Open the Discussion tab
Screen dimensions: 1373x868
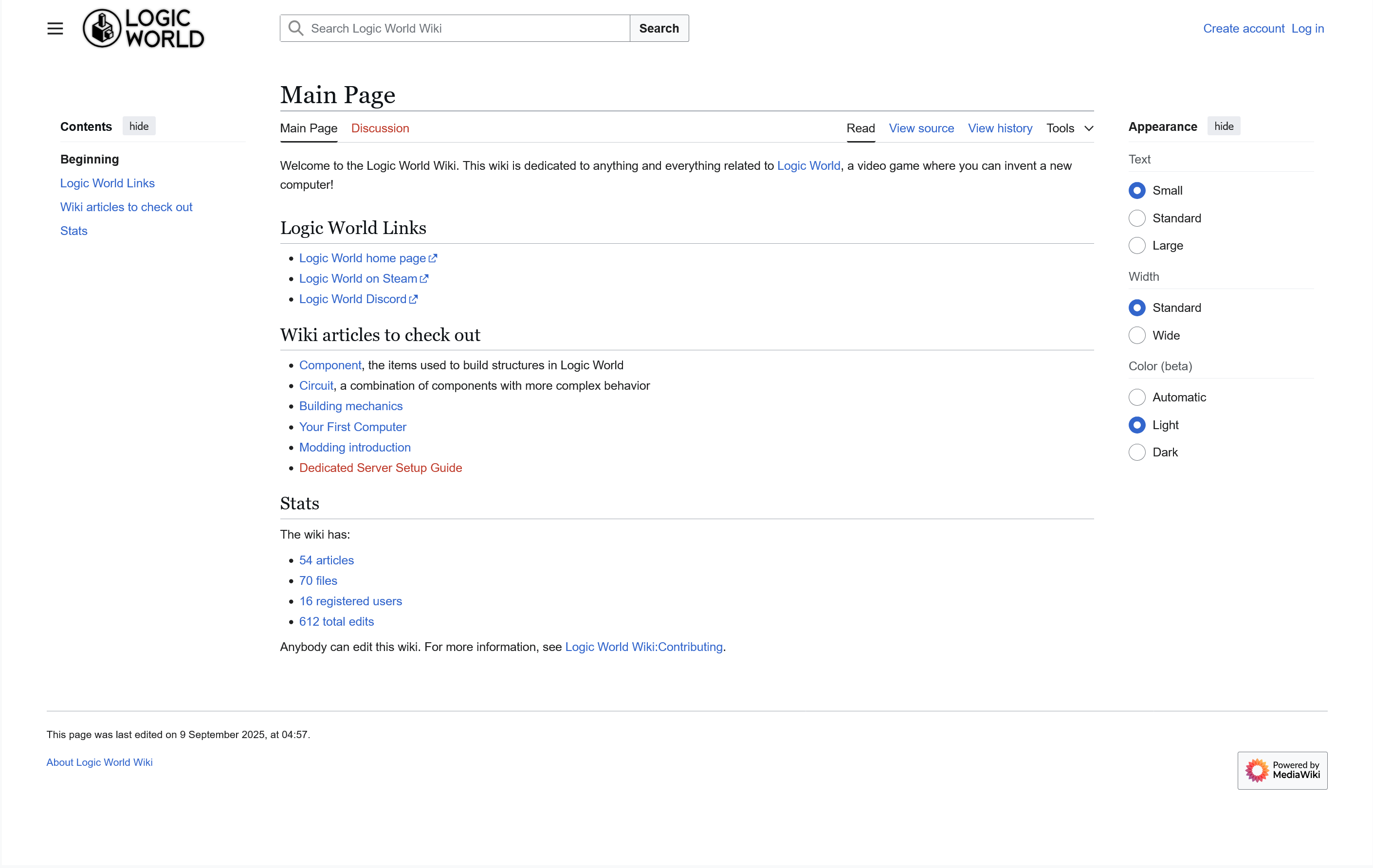[x=380, y=128]
